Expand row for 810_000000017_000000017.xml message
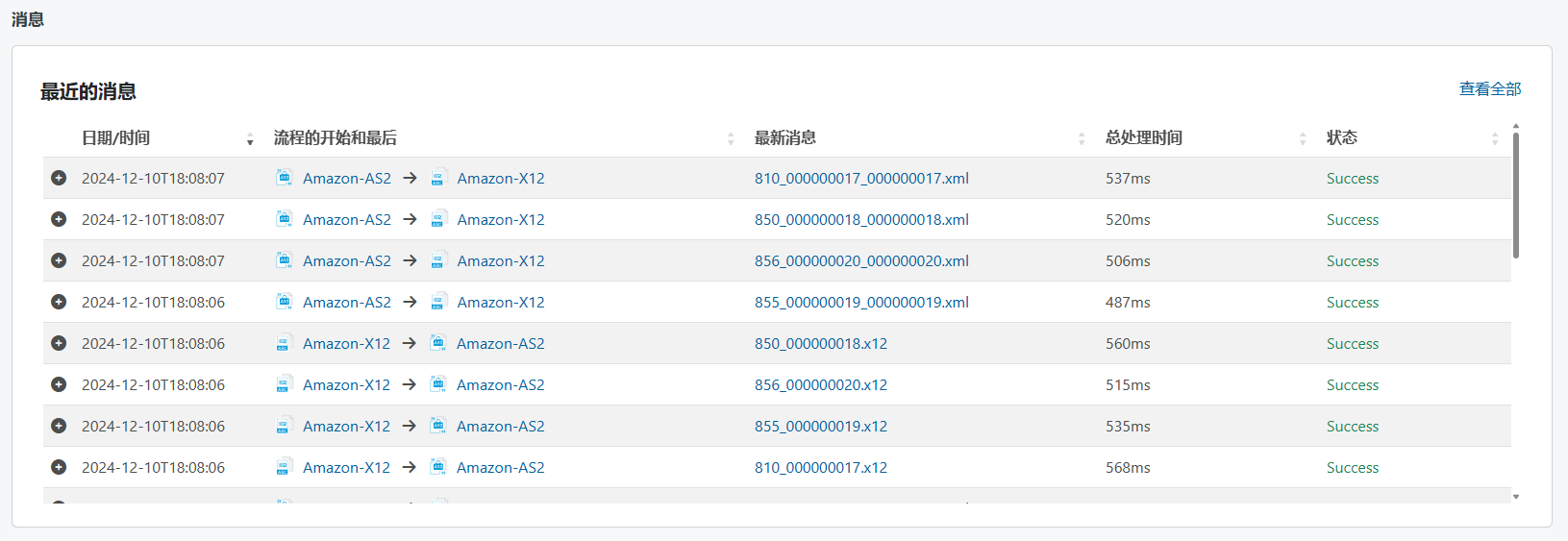 tap(59, 178)
